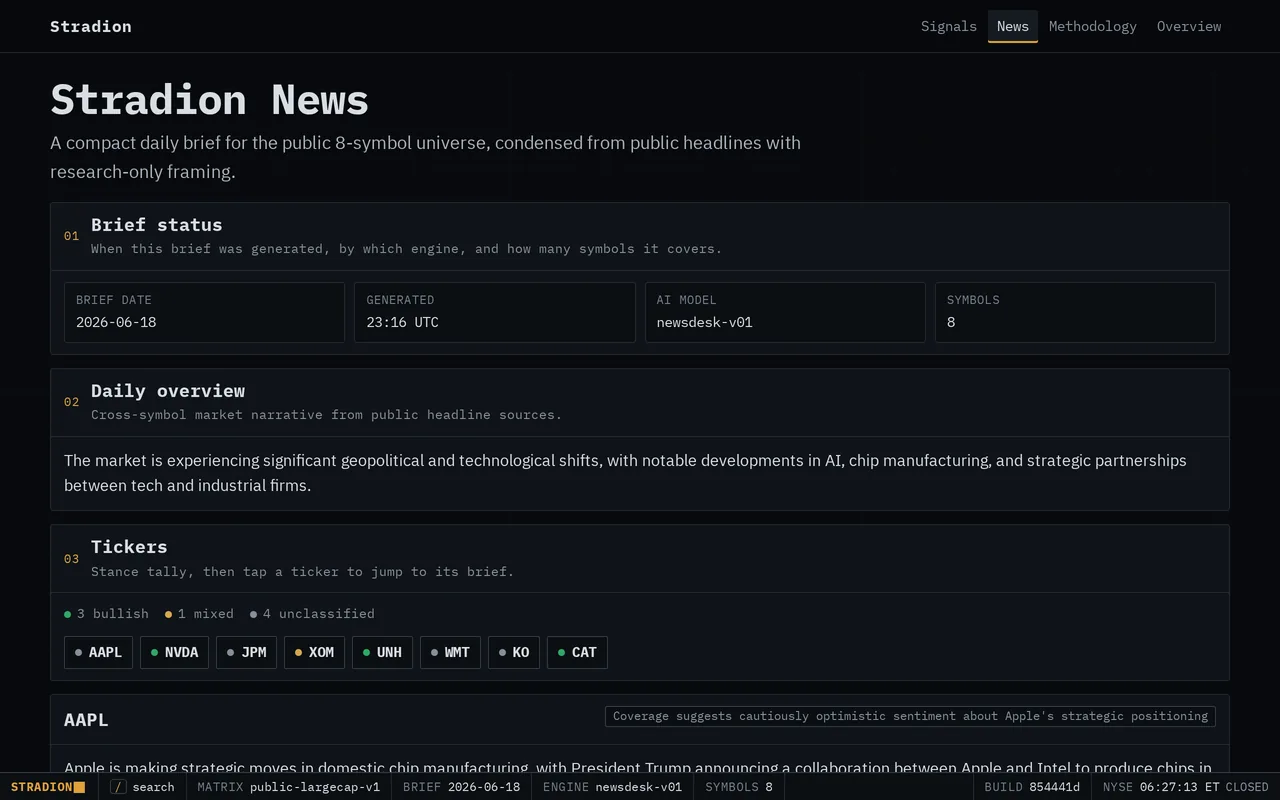Click BRIEF 2026-06-18 status bar entry
The height and width of the screenshot is (800, 1280).
click(x=461, y=787)
